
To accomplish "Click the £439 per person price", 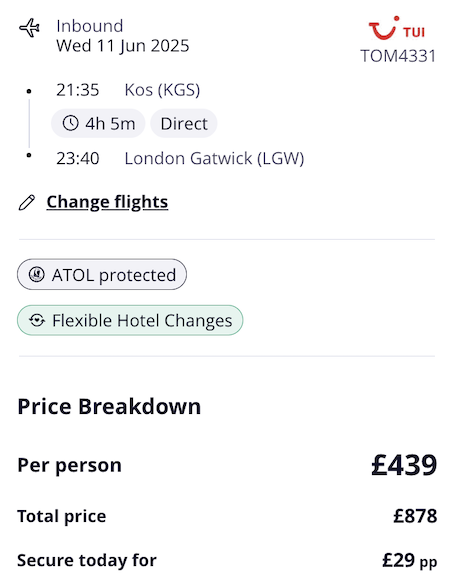I will 404,465.
